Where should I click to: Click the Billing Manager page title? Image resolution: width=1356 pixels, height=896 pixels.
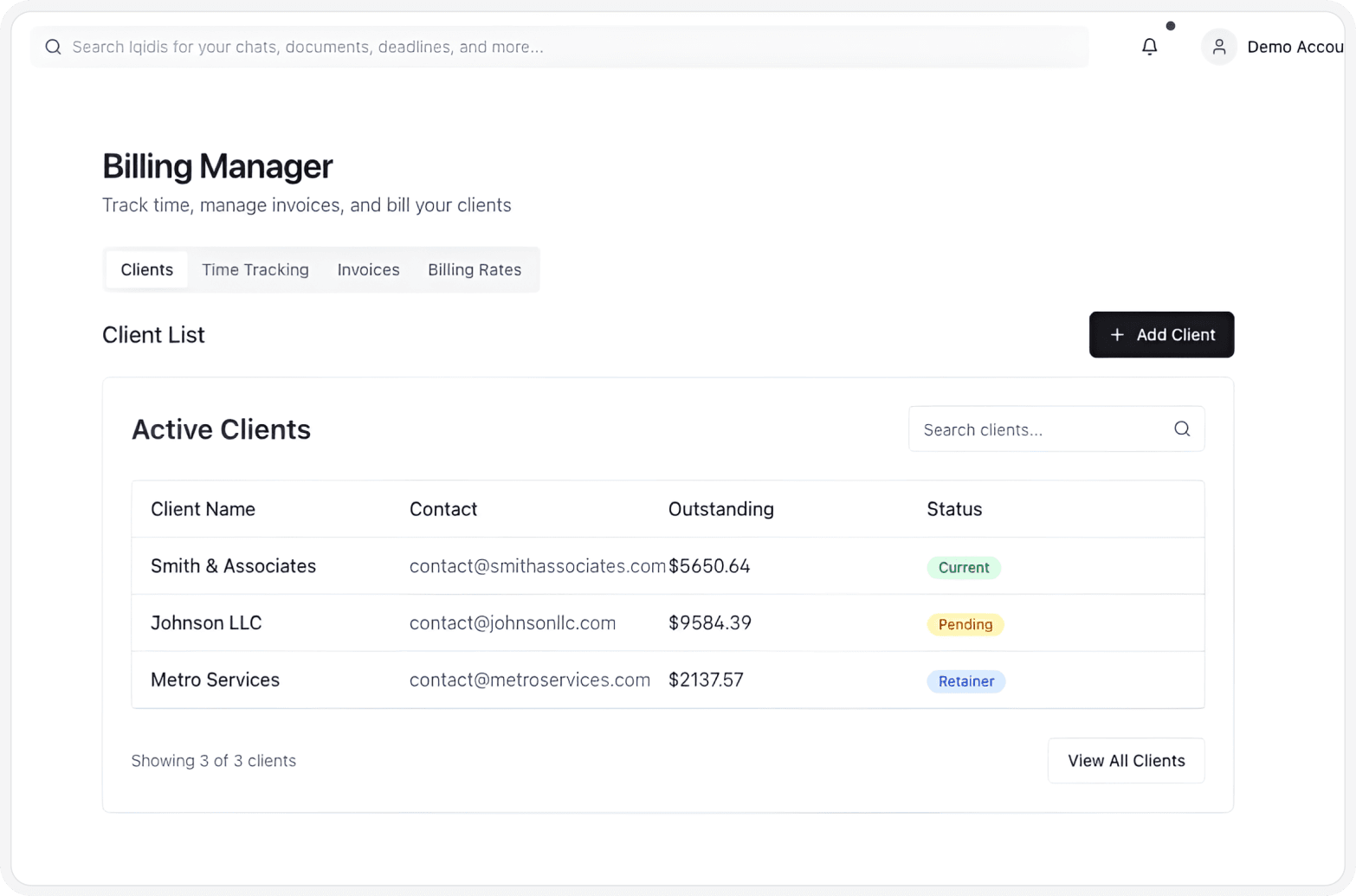[x=217, y=166]
